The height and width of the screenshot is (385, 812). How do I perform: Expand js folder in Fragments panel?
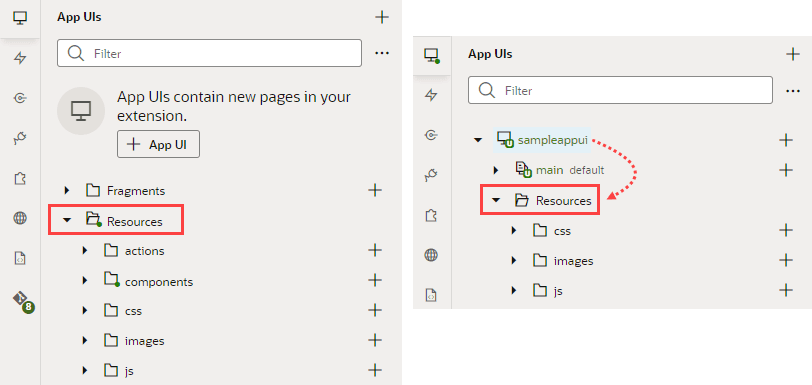85,371
